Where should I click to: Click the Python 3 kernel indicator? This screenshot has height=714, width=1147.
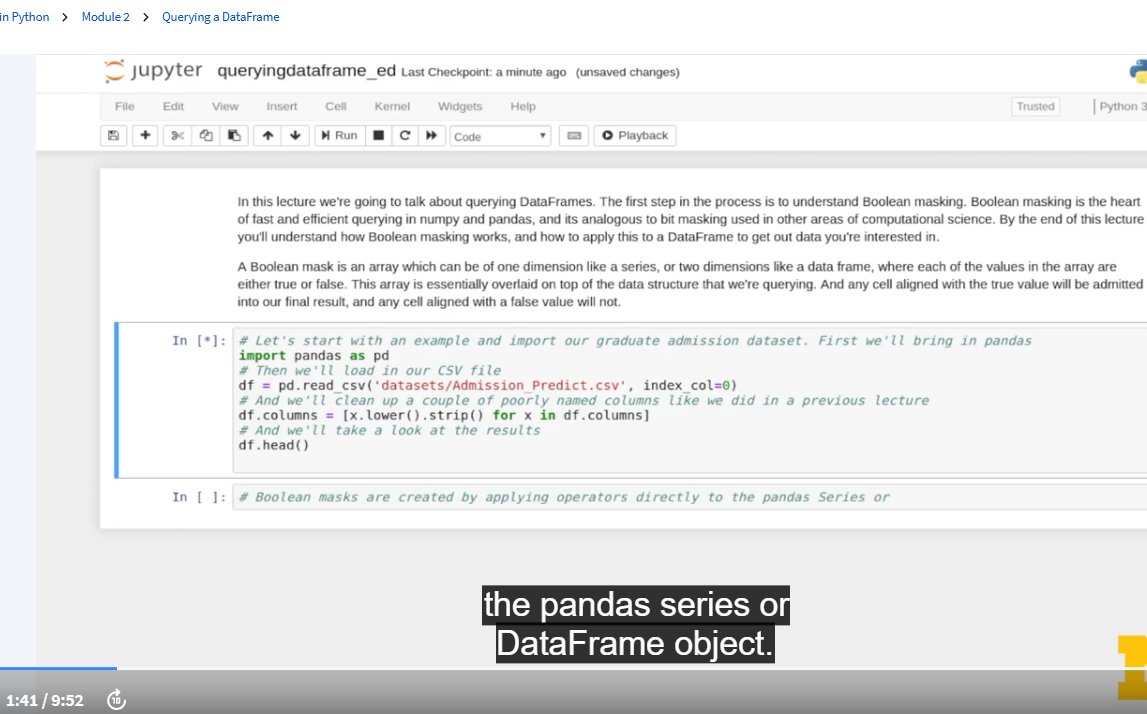pos(1123,106)
